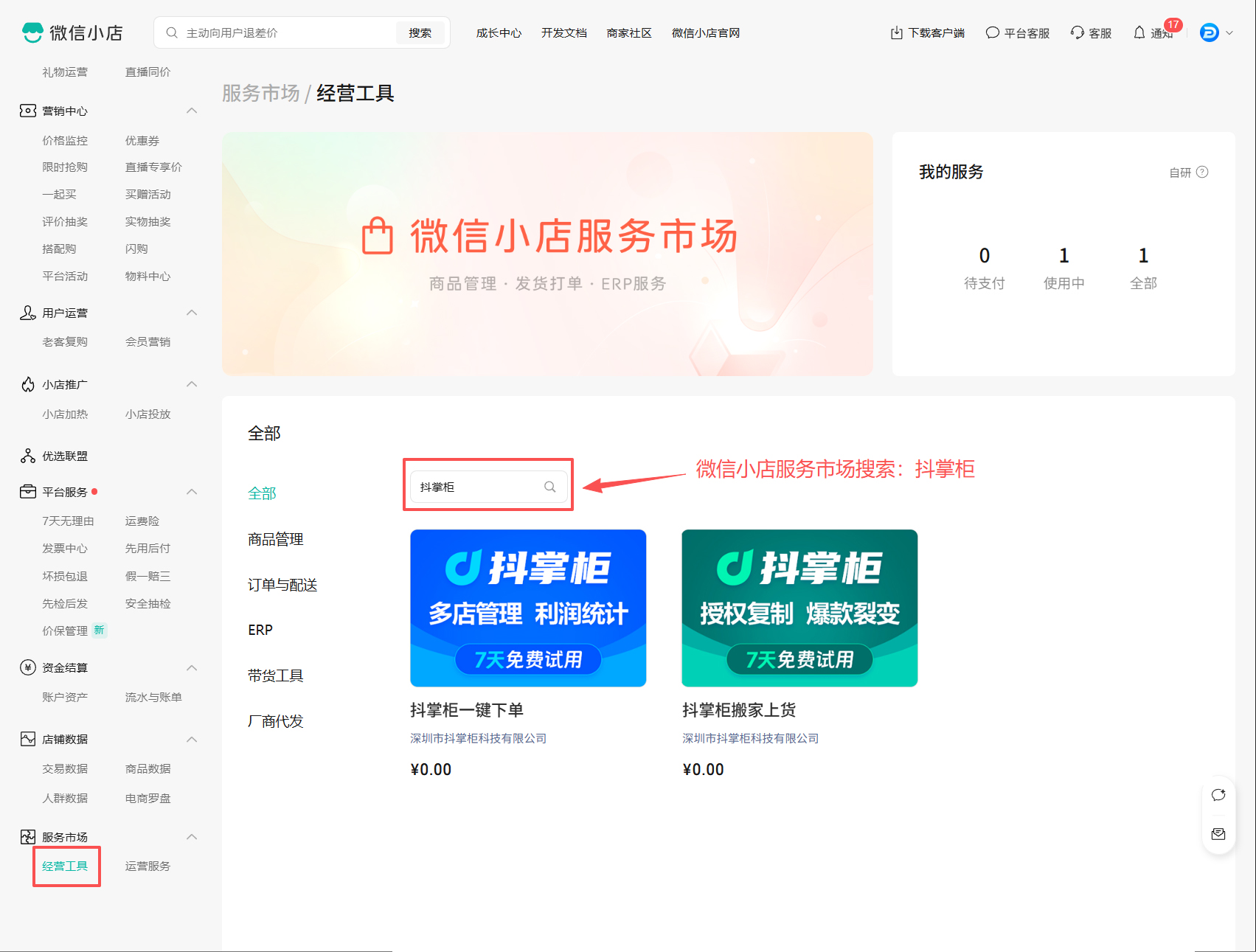Open 运营服务 in sidebar

click(148, 866)
